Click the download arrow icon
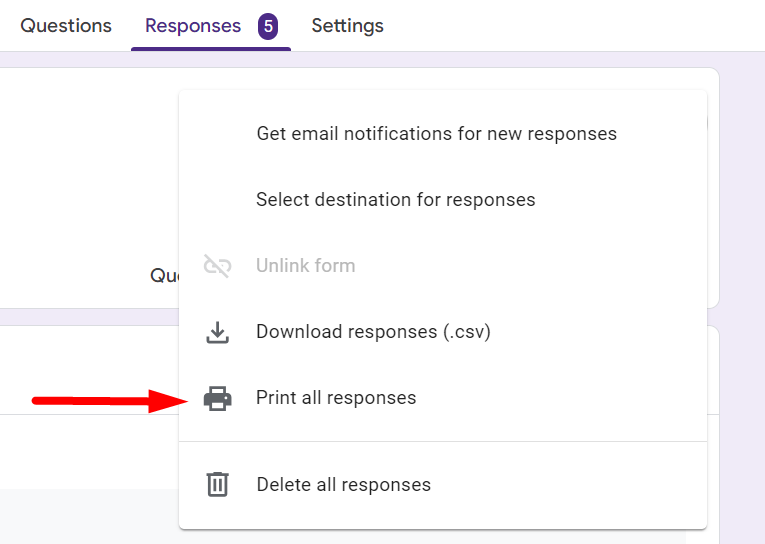This screenshot has height=544, width=765. (217, 332)
